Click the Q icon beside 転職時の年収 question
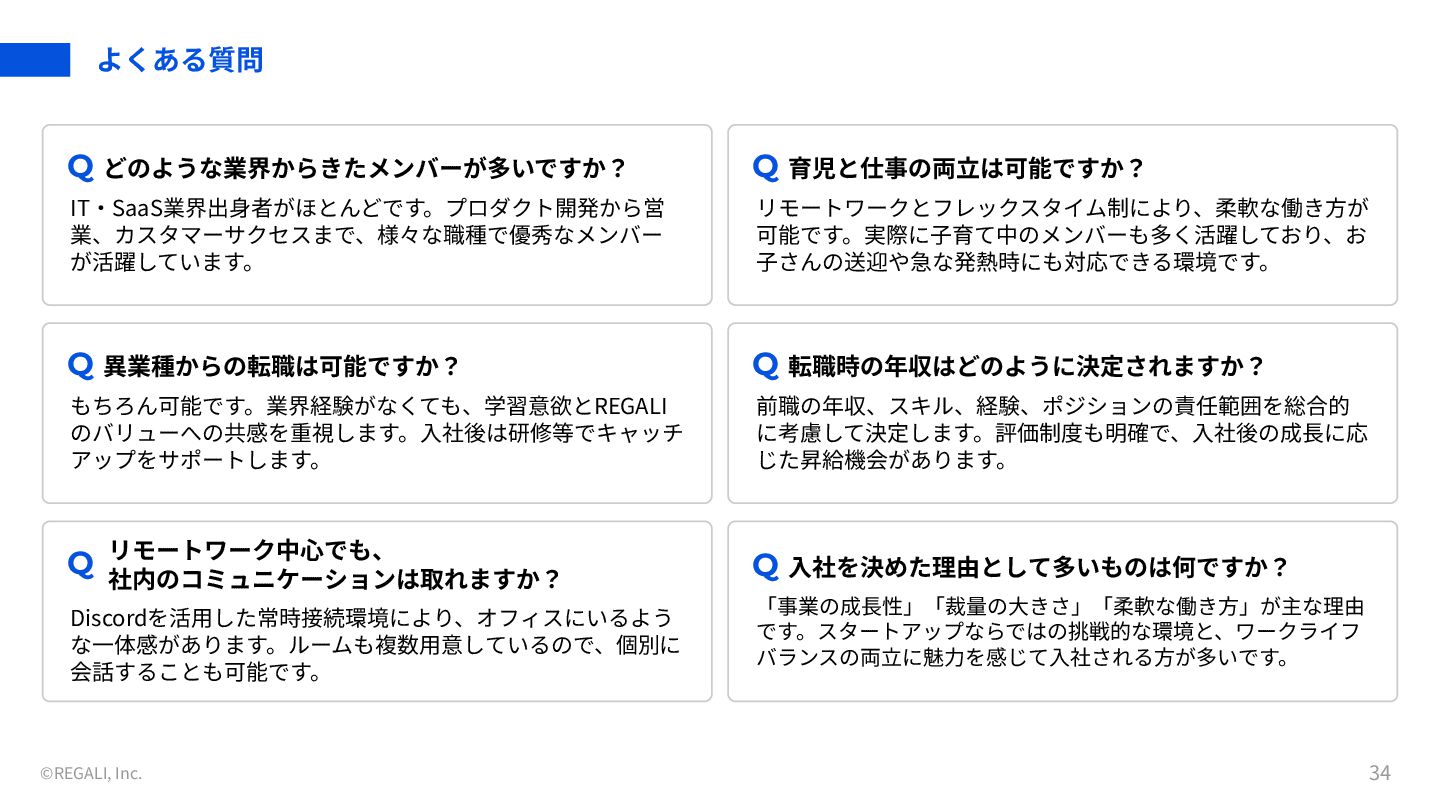1440x810 pixels. pos(766,365)
